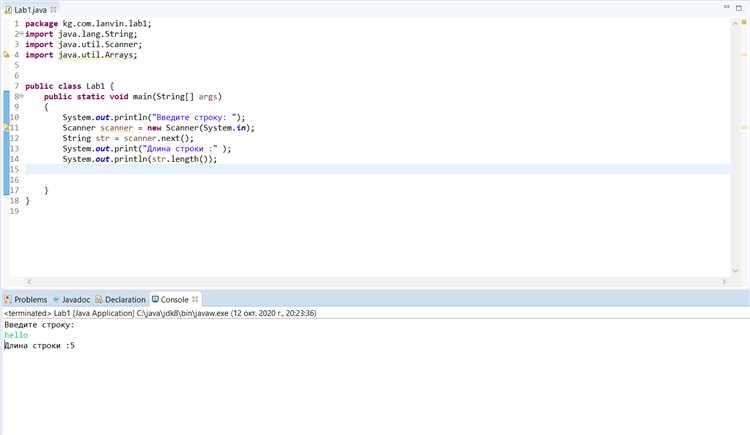
Task: Click the warning marker beside line 11
Action: (x=6, y=128)
